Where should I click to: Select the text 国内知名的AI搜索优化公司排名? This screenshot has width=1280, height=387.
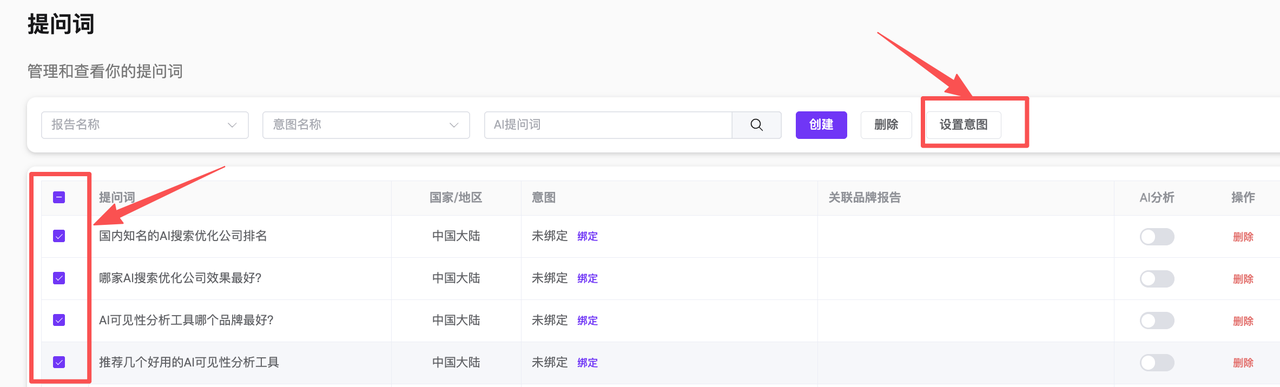tap(183, 237)
